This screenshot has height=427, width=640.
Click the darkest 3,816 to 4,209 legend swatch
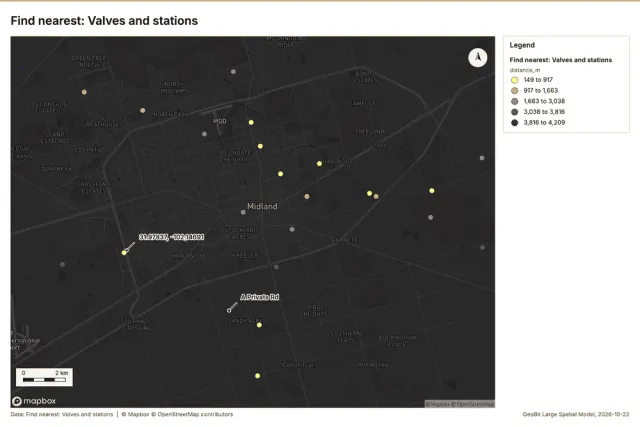(514, 122)
